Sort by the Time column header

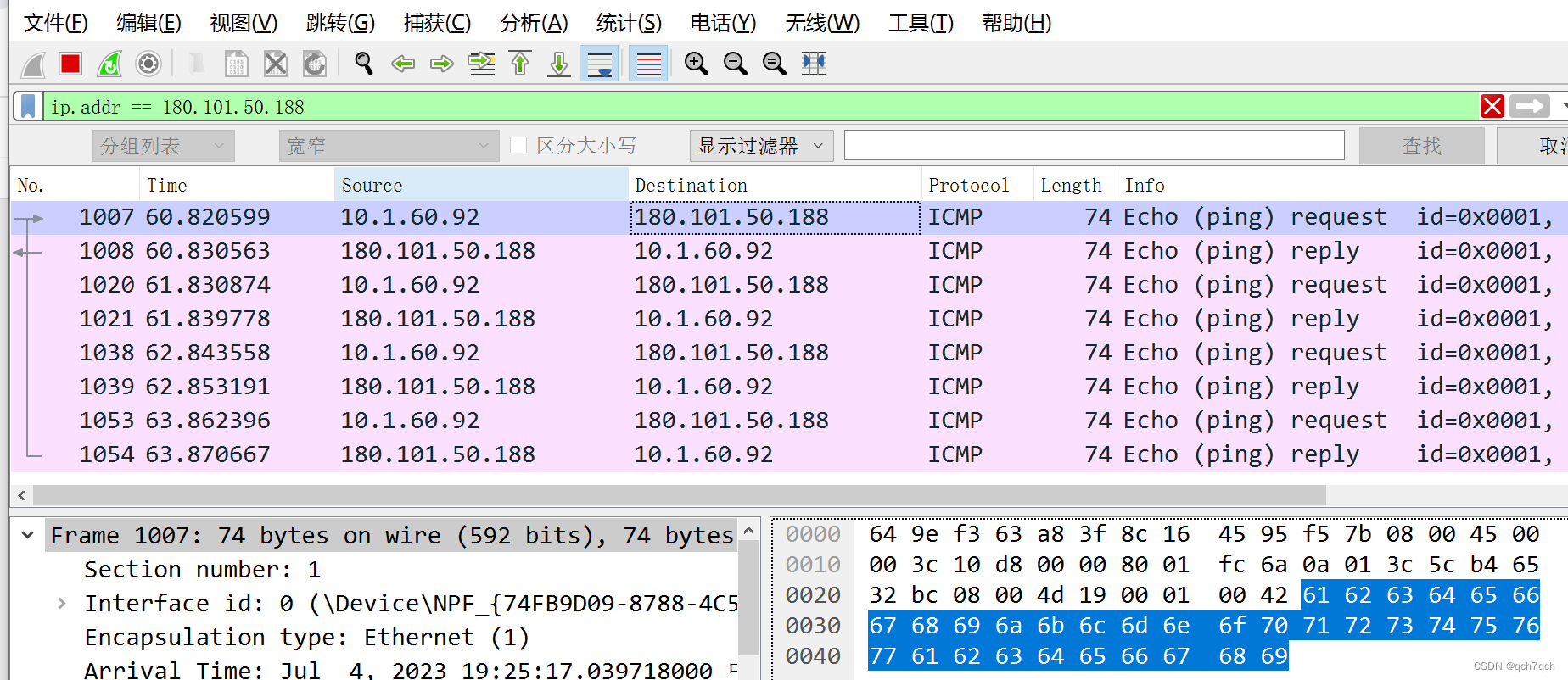[237, 185]
